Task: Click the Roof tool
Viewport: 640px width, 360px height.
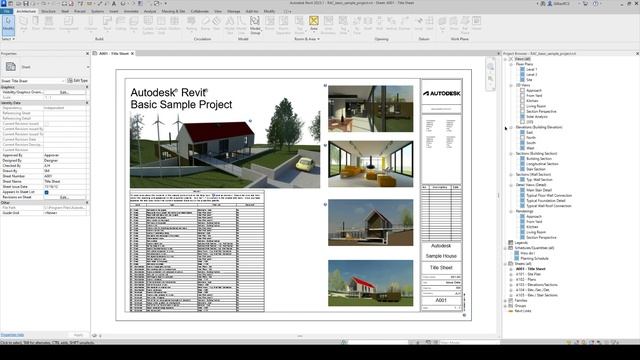Action: (107, 24)
